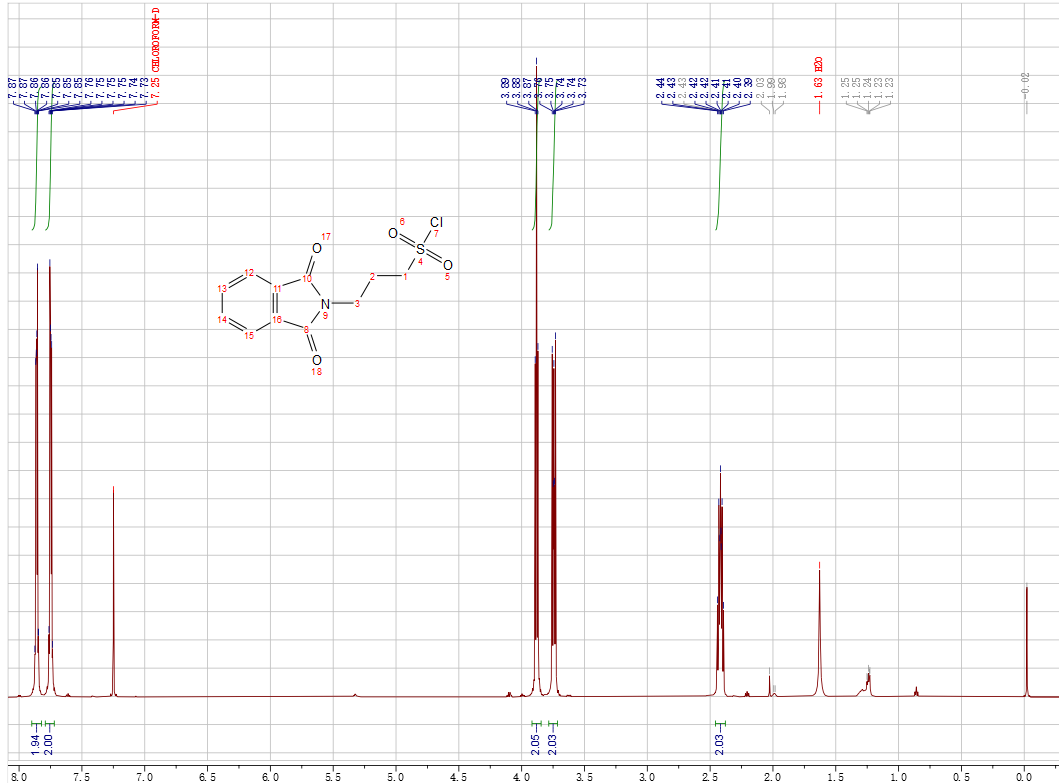
Task: Select the carbonyl oxygen labeled 18
Action: point(316,359)
